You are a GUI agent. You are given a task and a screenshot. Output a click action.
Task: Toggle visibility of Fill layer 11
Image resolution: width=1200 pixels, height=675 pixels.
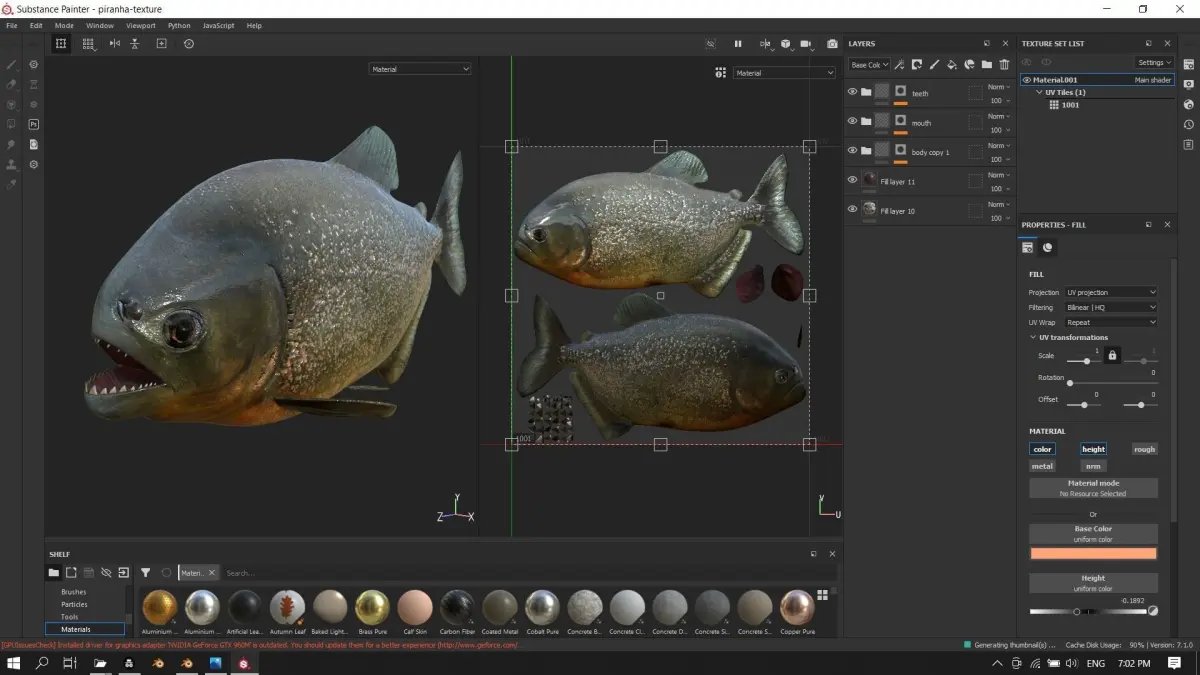pyautogui.click(x=852, y=180)
